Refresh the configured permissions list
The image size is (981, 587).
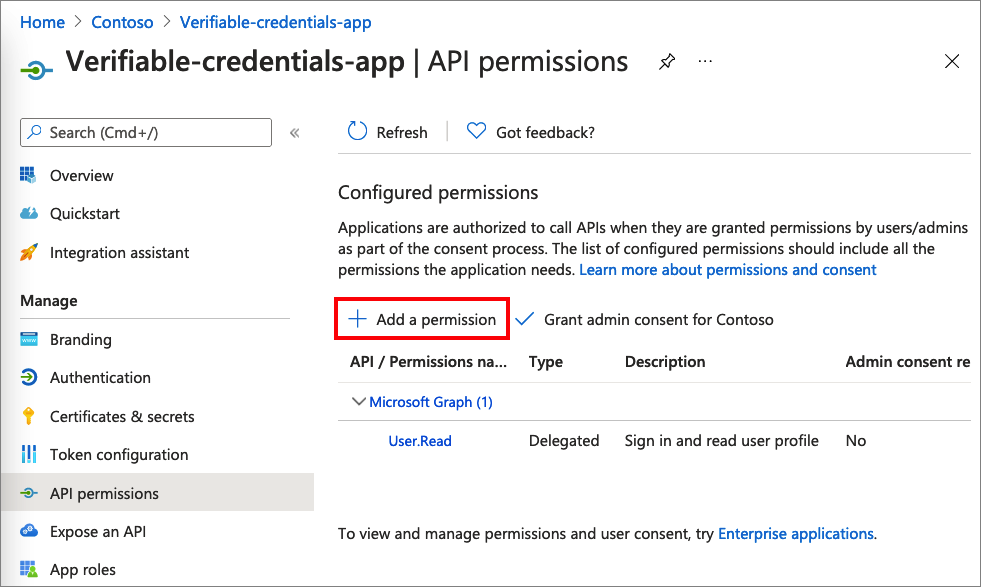click(x=388, y=131)
